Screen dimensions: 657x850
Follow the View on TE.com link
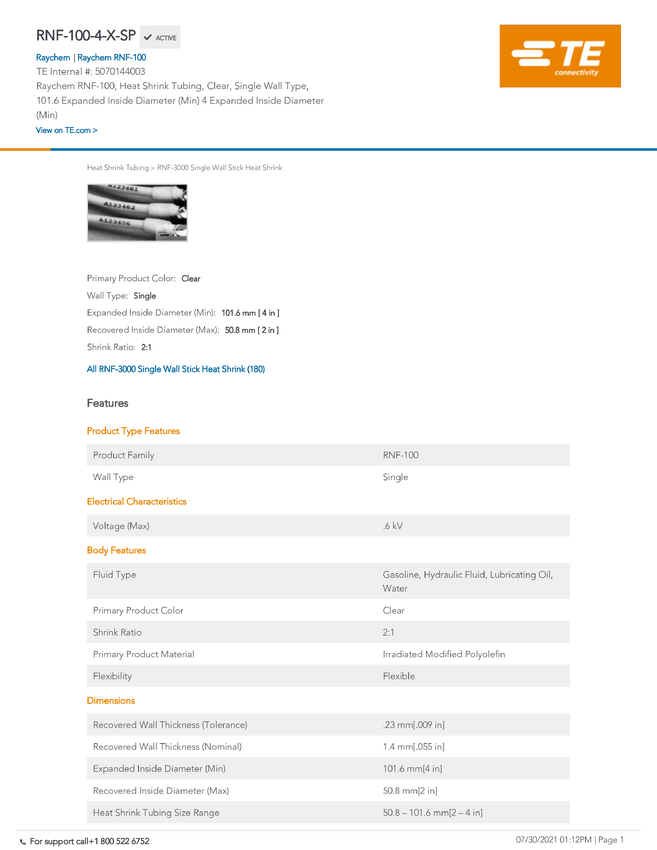pos(67,130)
